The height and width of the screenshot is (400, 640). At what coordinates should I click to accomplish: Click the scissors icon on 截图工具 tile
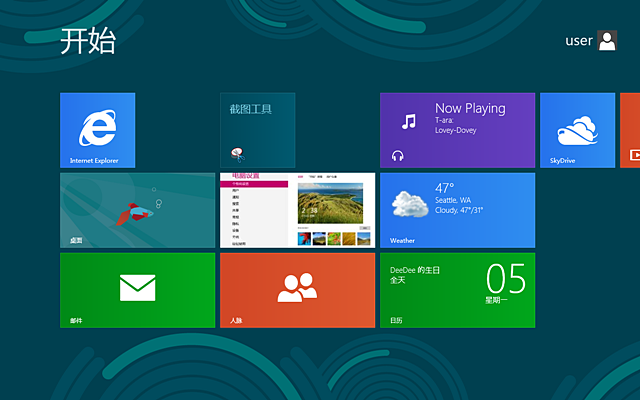pyautogui.click(x=238, y=155)
